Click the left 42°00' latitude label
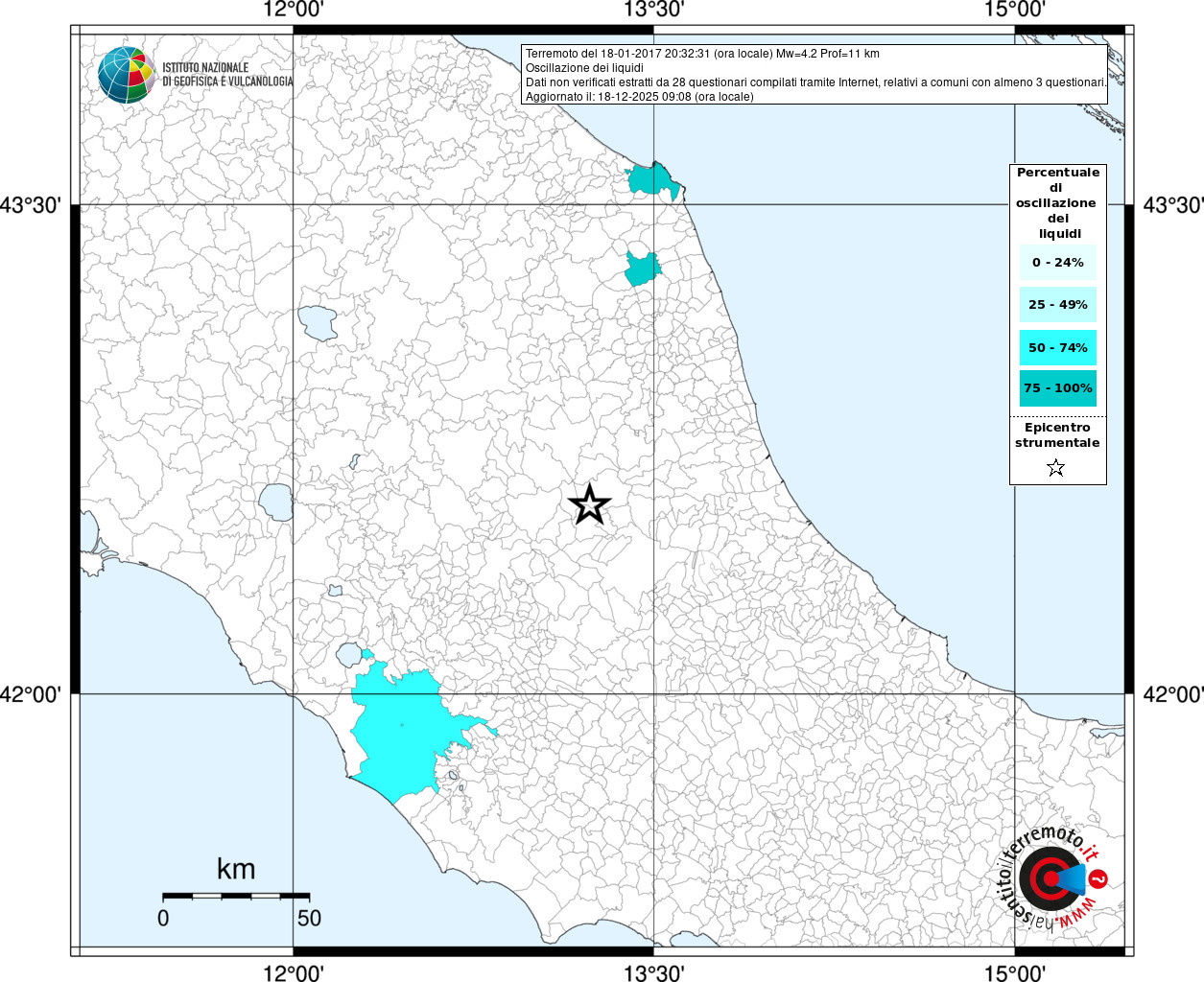Screen dimensions: 1204x982 [x=31, y=693]
